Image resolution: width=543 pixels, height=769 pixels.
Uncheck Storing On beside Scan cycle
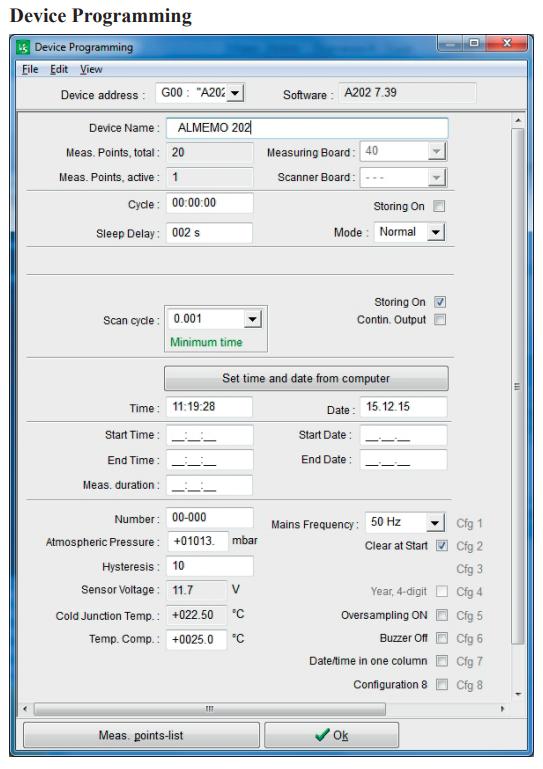click(440, 302)
